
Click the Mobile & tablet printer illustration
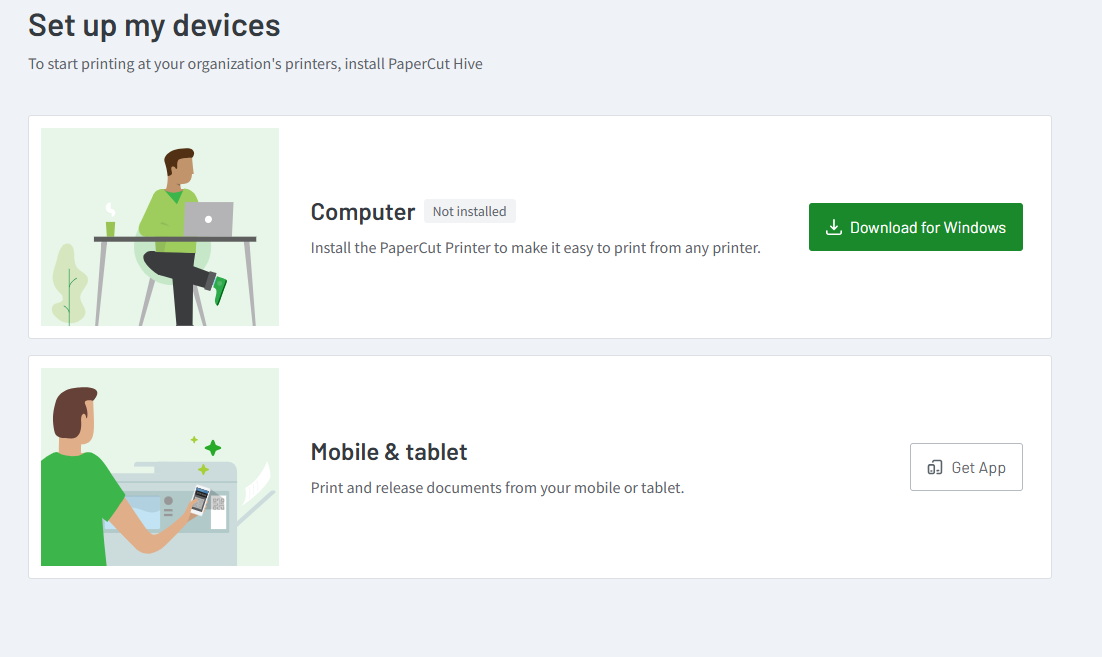click(160, 467)
